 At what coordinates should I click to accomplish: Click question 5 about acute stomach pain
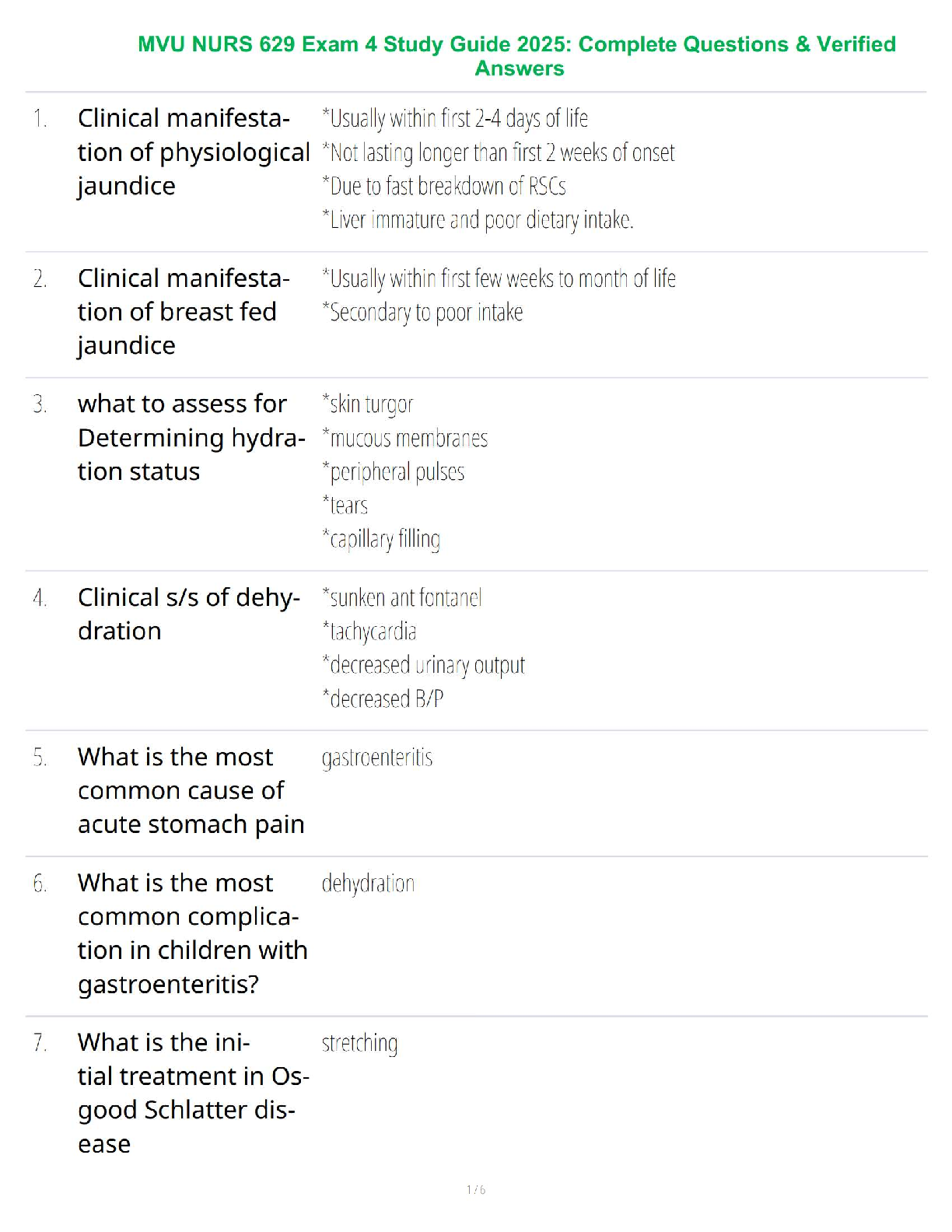click(191, 791)
